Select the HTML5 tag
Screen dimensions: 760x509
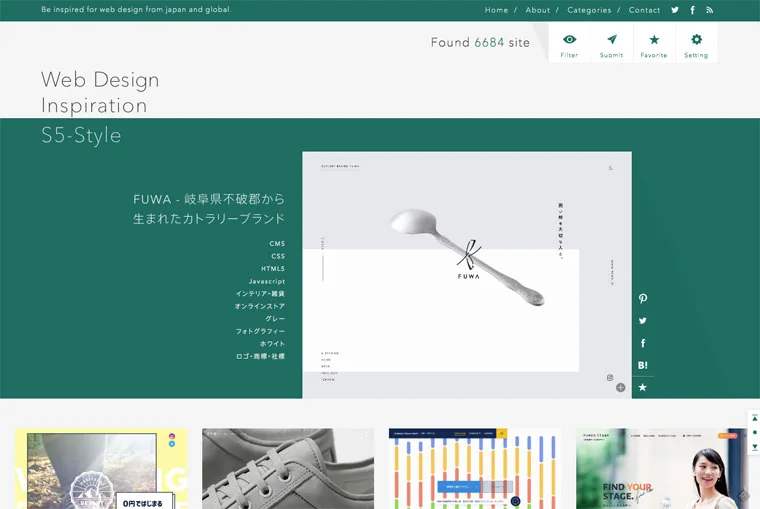(273, 269)
